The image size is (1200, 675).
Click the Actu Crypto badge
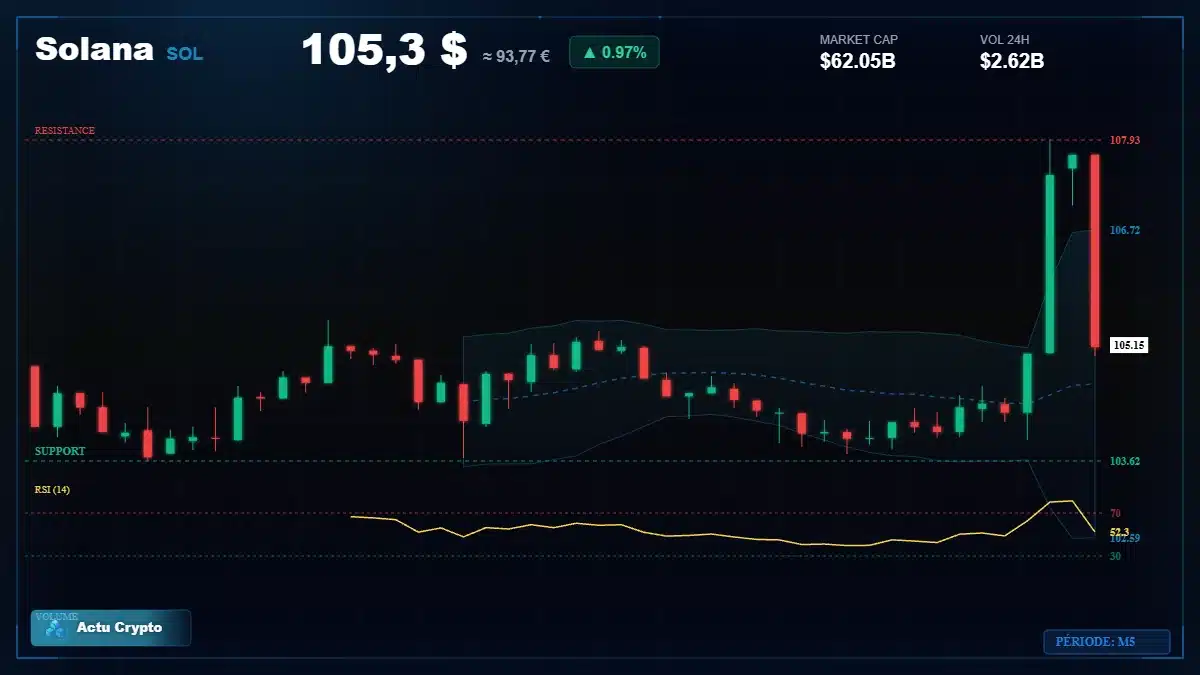pyautogui.click(x=110, y=628)
